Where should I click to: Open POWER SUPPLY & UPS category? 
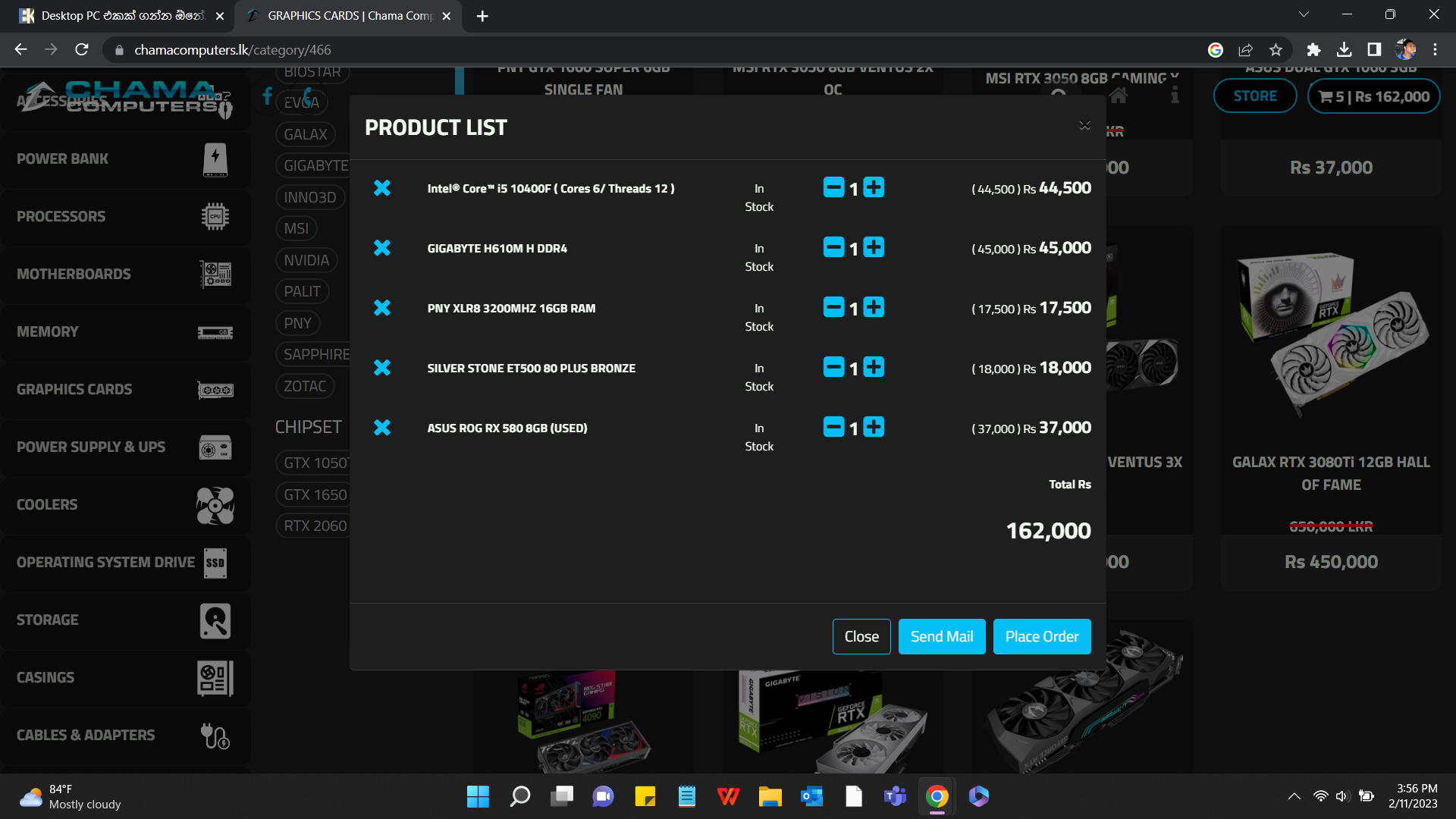[x=125, y=447]
